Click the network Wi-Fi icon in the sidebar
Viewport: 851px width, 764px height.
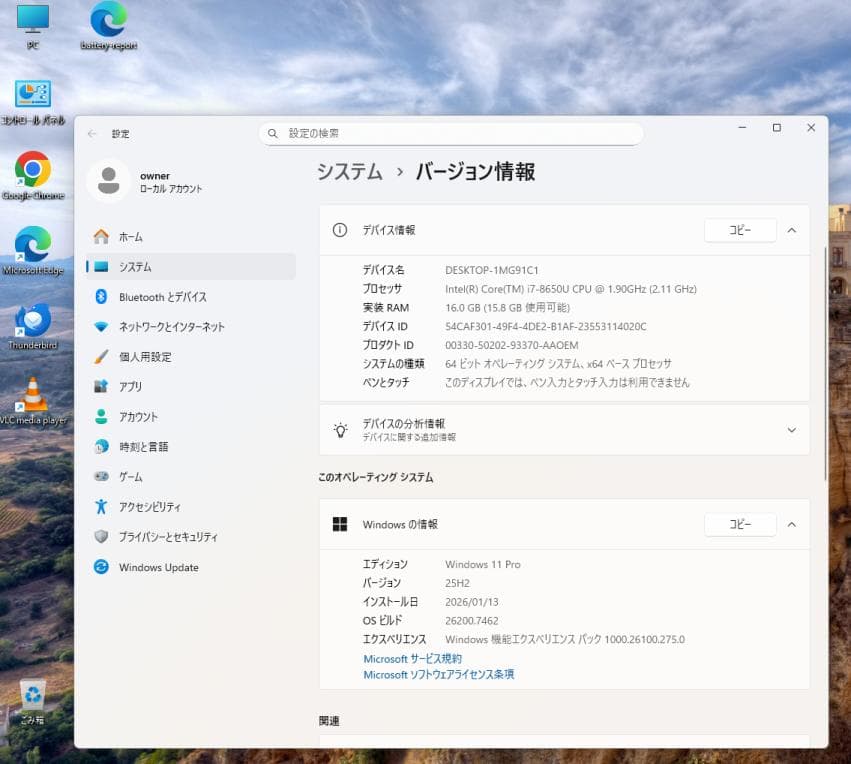pos(101,327)
